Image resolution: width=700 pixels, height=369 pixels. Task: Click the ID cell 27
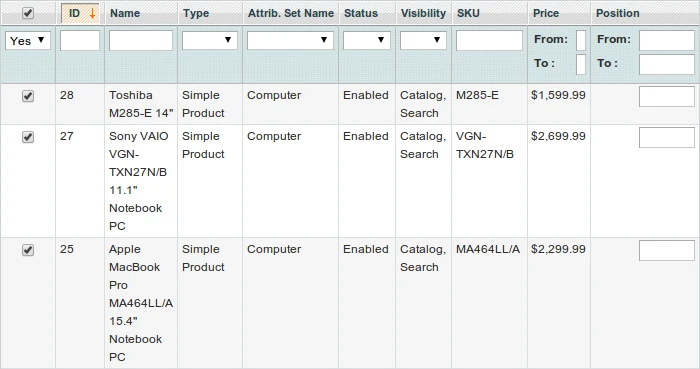pyautogui.click(x=67, y=136)
